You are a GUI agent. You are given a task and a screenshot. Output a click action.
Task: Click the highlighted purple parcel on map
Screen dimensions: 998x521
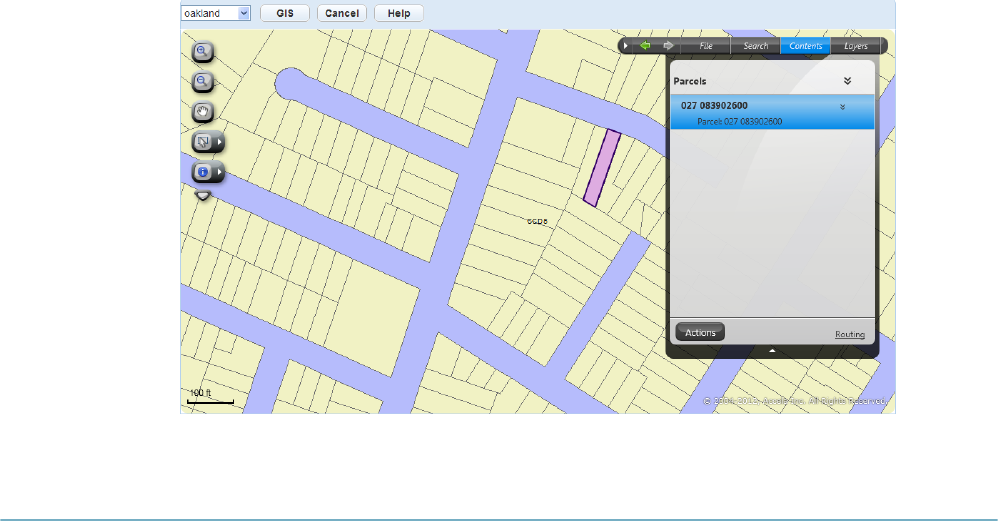[x=602, y=168]
